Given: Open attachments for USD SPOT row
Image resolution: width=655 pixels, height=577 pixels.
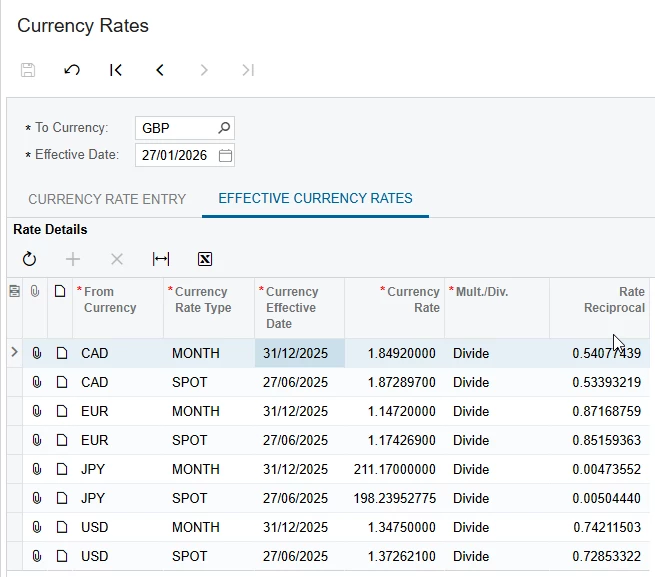Looking at the screenshot, I should (37, 556).
